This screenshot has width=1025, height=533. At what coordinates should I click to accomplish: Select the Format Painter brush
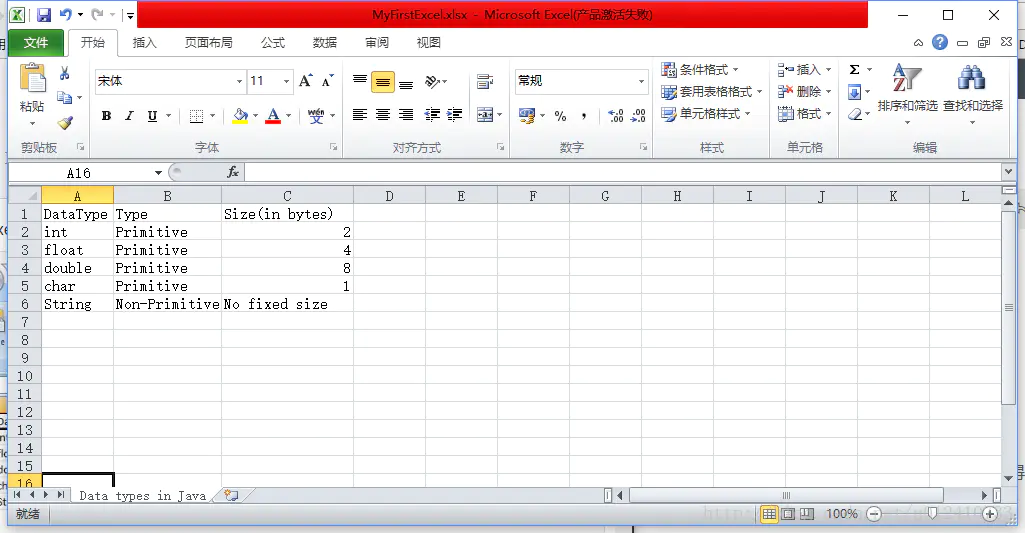click(x=65, y=122)
